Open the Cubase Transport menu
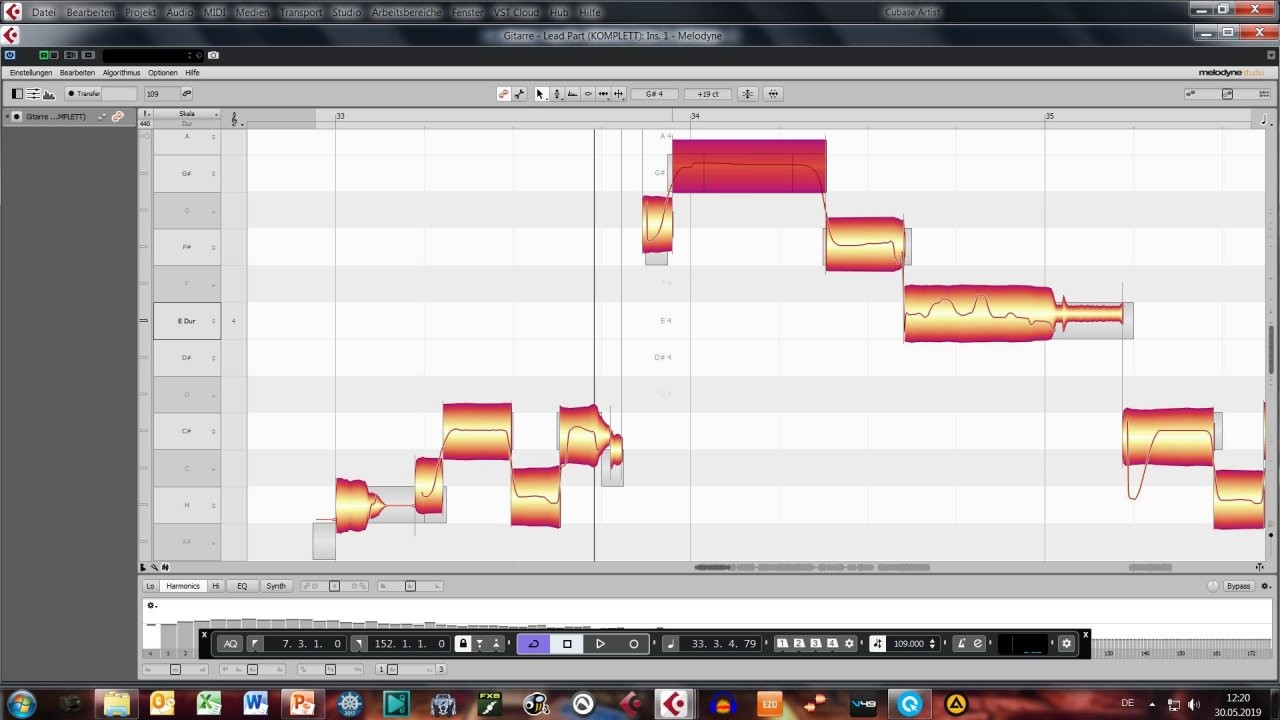The height and width of the screenshot is (720, 1280). 301,12
